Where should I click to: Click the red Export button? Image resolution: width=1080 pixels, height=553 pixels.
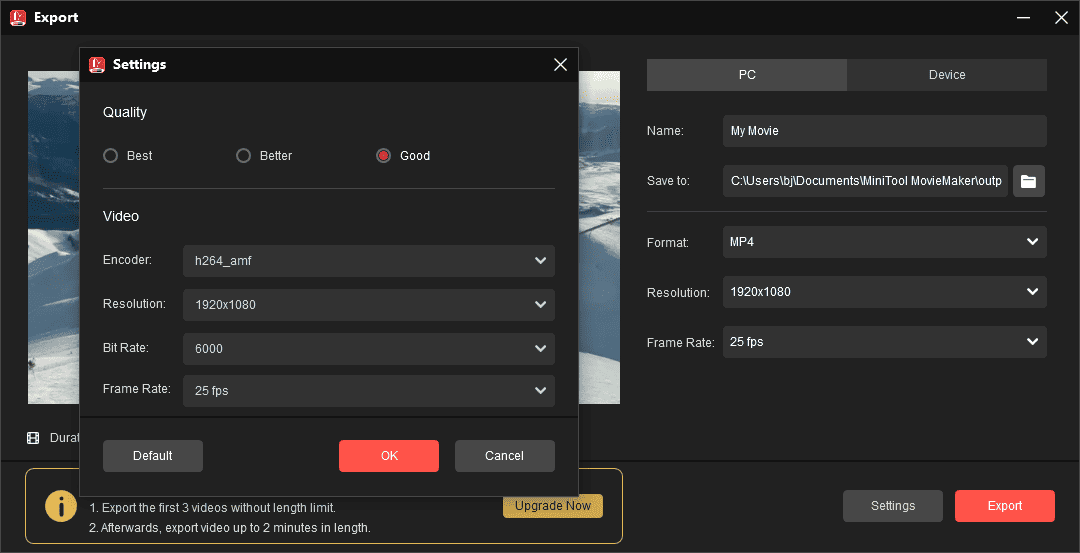coord(1004,506)
